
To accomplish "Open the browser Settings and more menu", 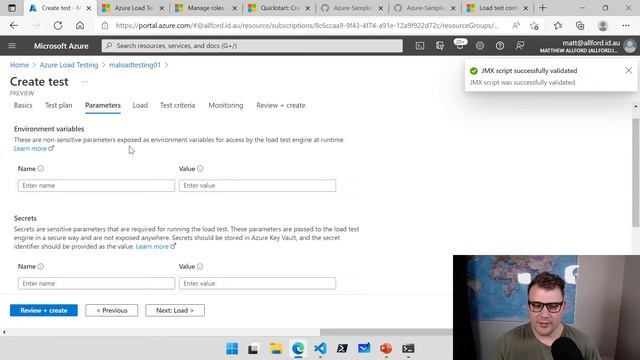I will point(626,26).
